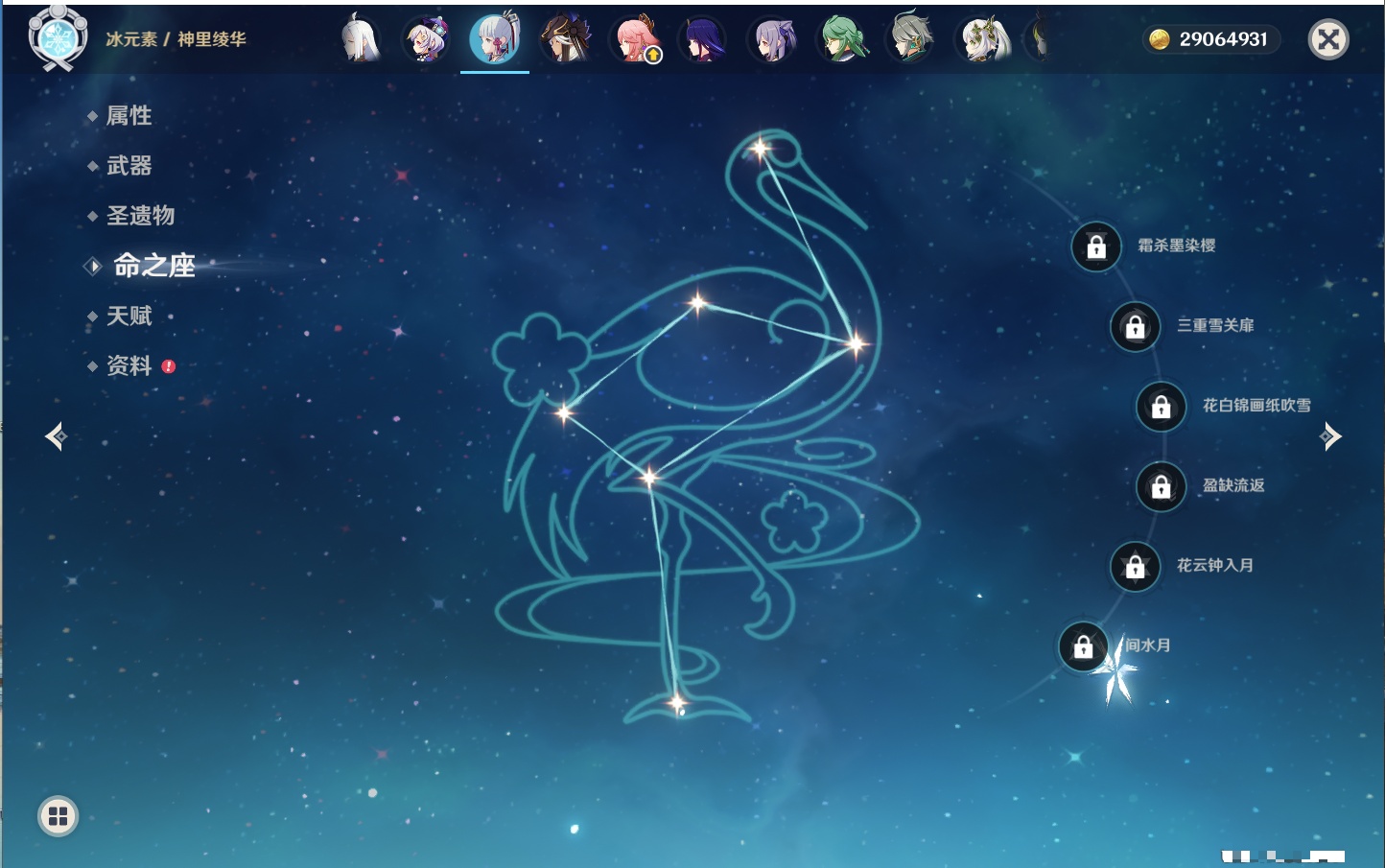The width and height of the screenshot is (1385, 868).
Task: Open the 圣遗物 artifacts tab
Action: (x=140, y=216)
